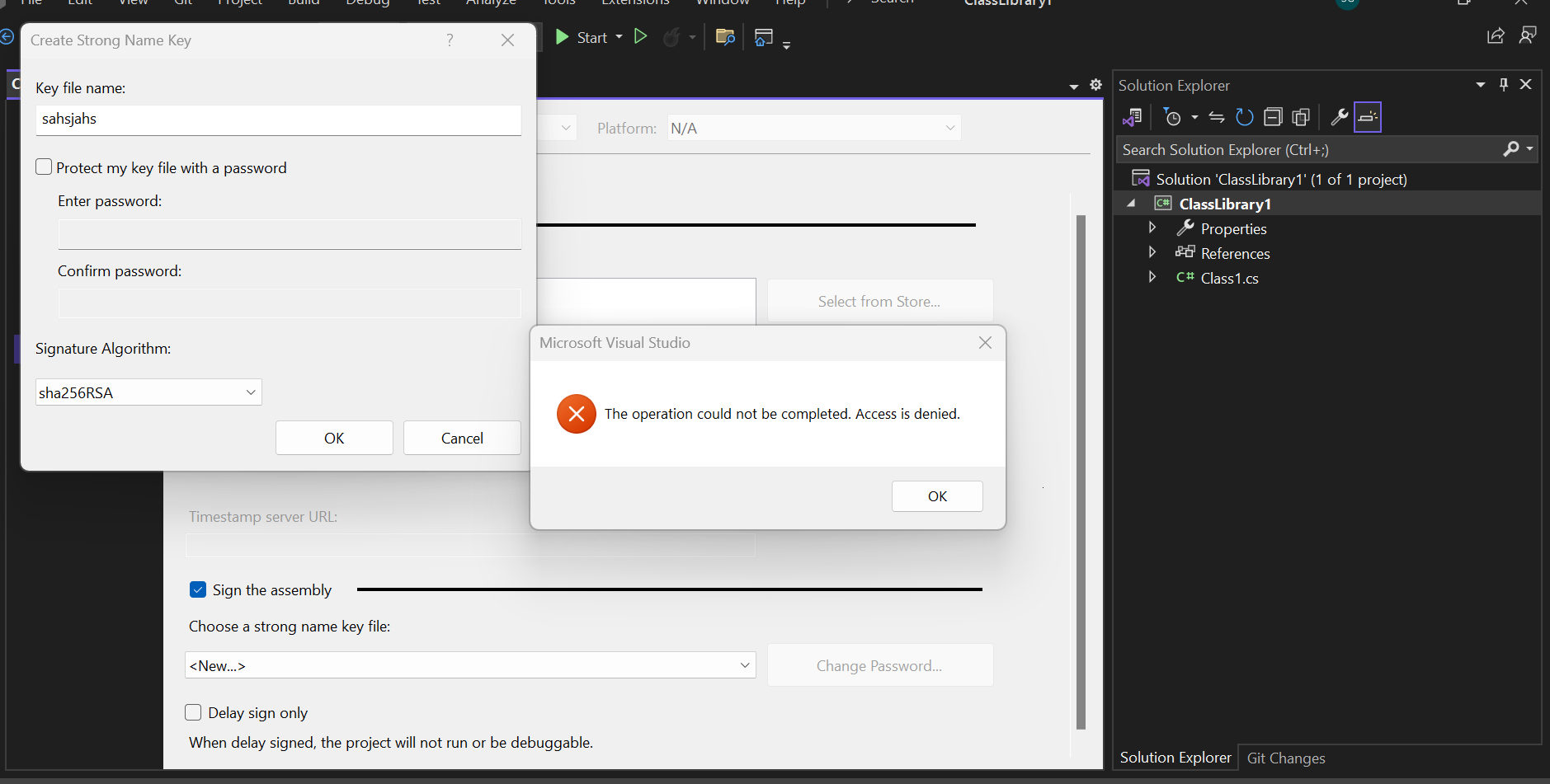Open Solution Explorer search options dropdown
The image size is (1550, 784).
1530,149
